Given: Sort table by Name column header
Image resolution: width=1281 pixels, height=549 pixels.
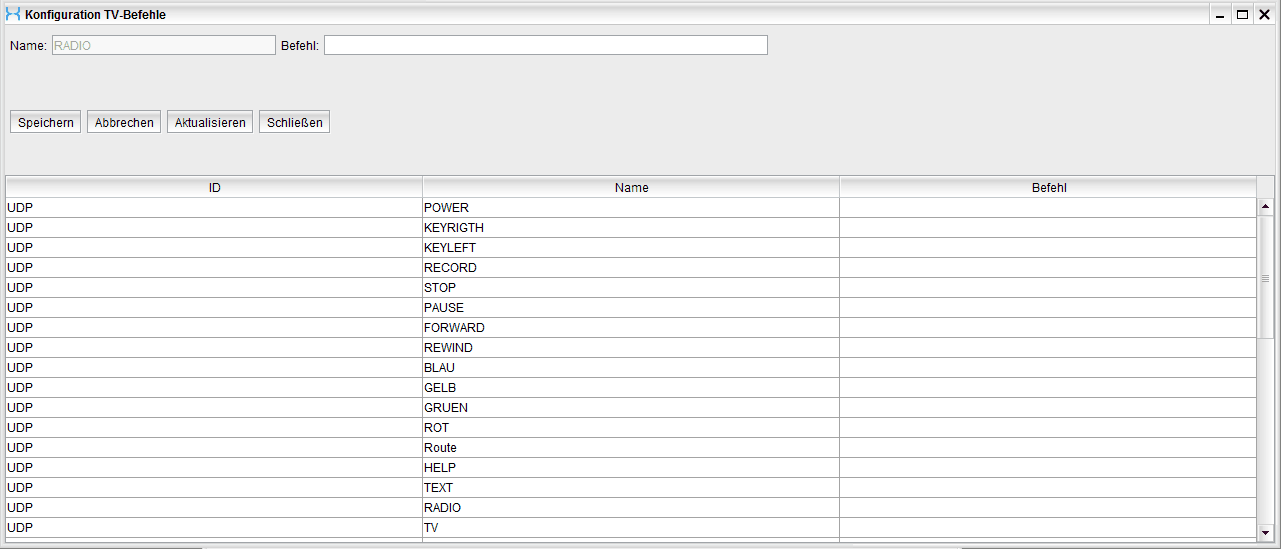Looking at the screenshot, I should click(631, 188).
